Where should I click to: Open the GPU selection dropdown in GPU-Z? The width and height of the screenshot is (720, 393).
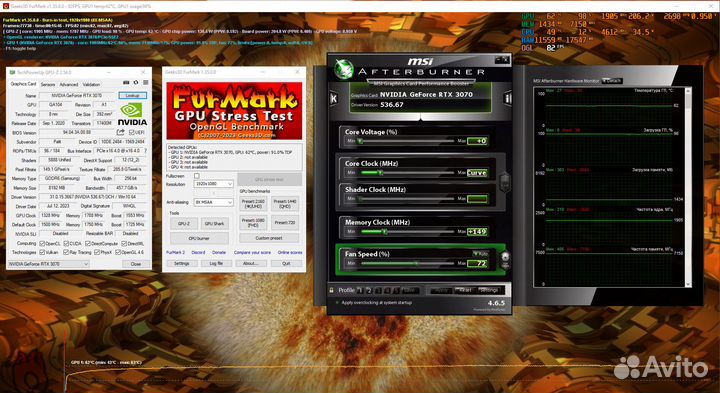click(x=48, y=264)
